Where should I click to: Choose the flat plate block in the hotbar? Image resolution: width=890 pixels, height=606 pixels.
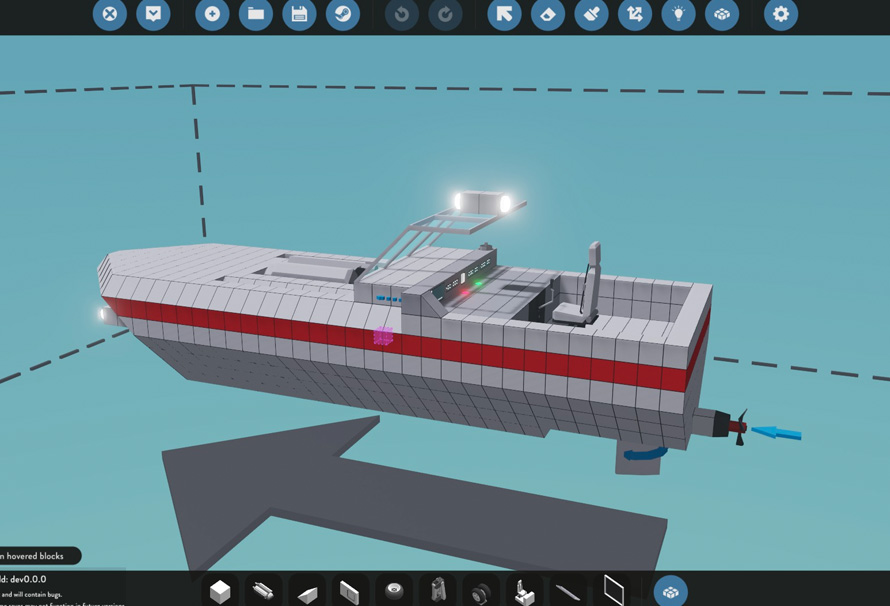point(350,591)
